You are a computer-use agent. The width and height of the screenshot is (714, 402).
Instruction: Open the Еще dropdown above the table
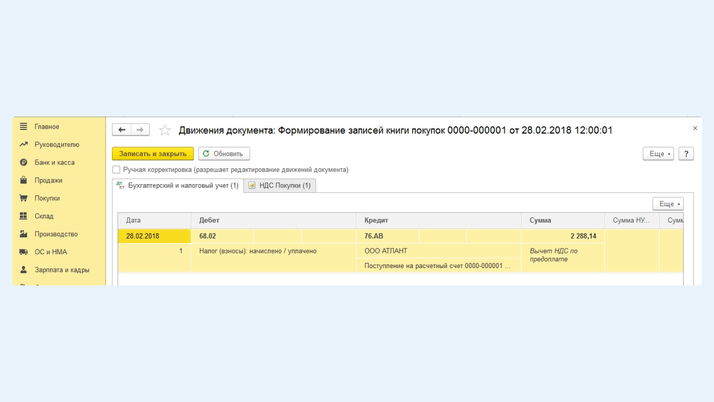click(x=667, y=204)
